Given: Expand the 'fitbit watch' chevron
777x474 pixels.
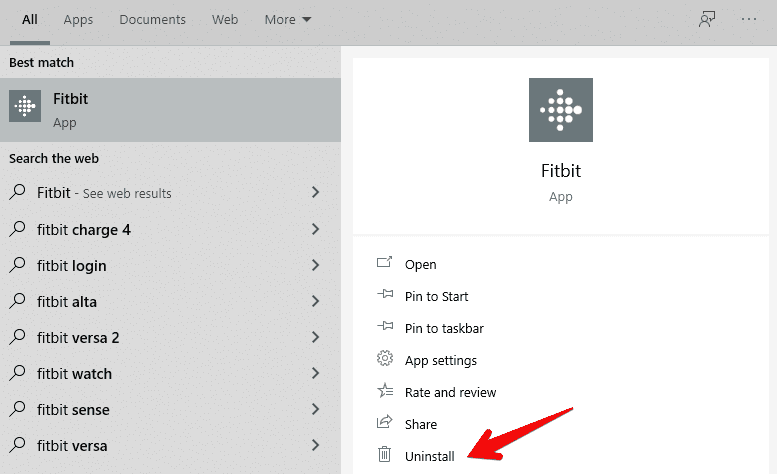Looking at the screenshot, I should pyautogui.click(x=316, y=373).
